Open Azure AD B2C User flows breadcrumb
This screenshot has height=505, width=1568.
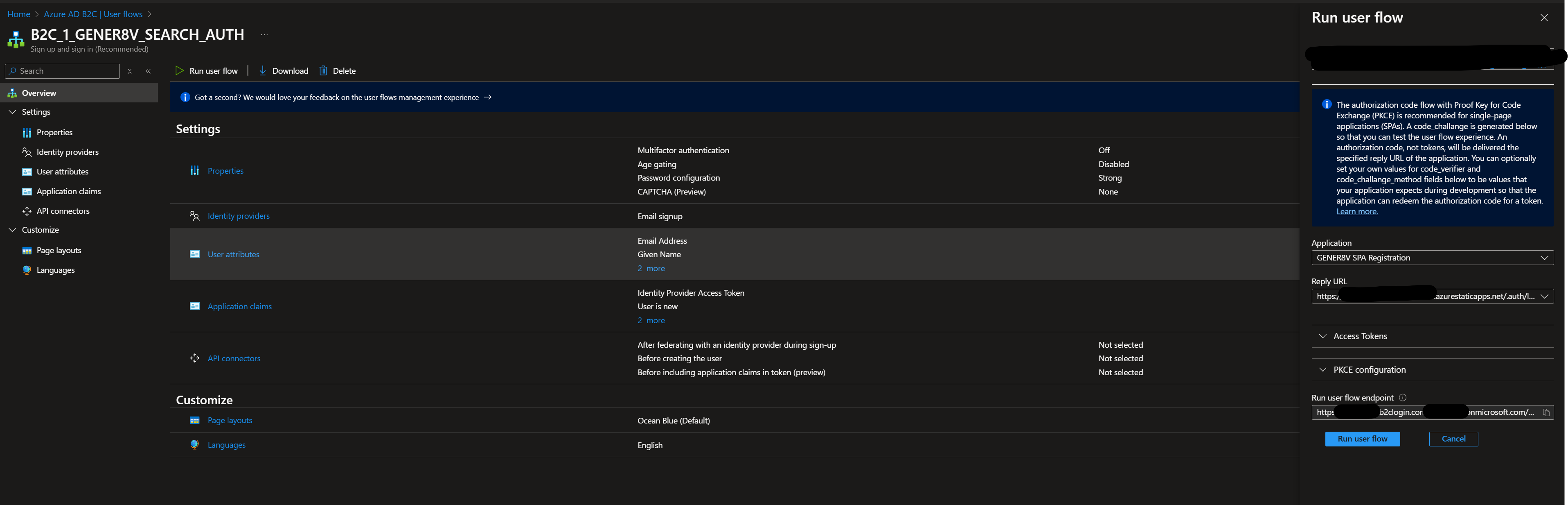[x=92, y=14]
